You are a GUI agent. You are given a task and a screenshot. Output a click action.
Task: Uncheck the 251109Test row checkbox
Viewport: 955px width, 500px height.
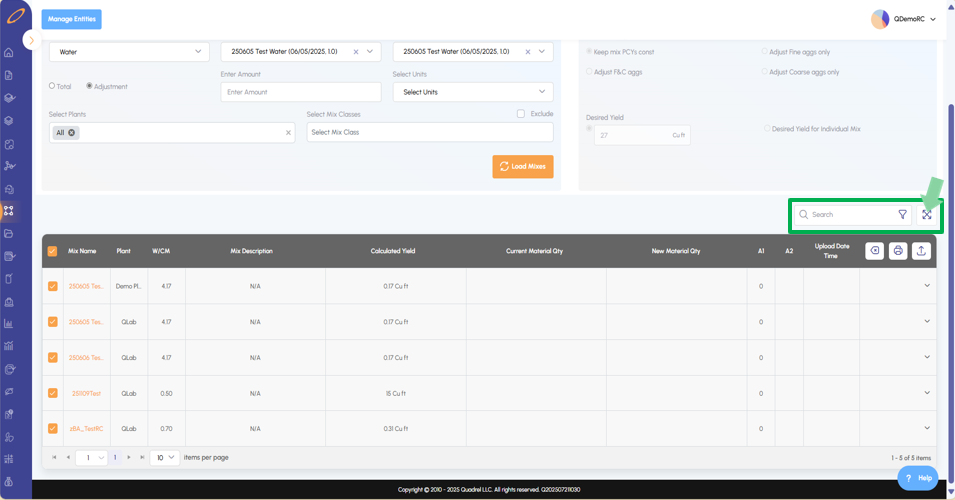[x=52, y=393]
